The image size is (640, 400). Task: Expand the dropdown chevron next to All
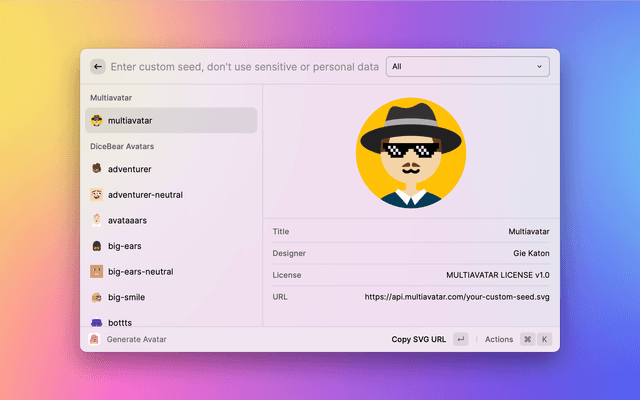(540, 67)
